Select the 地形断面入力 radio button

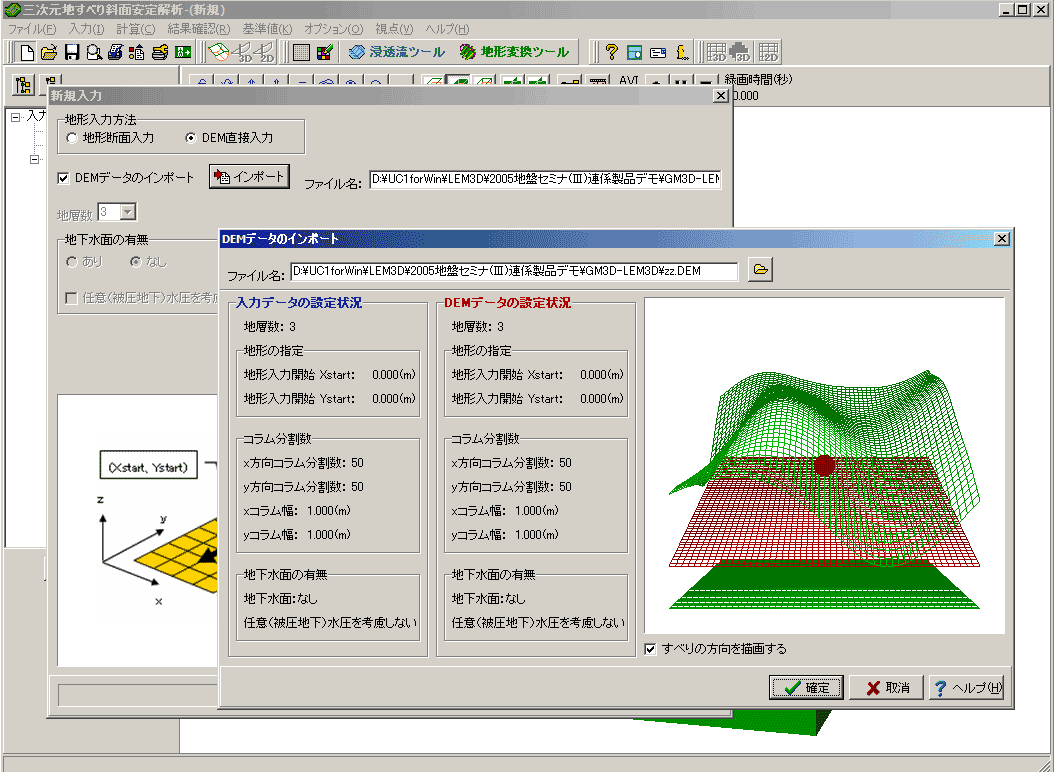click(x=72, y=138)
